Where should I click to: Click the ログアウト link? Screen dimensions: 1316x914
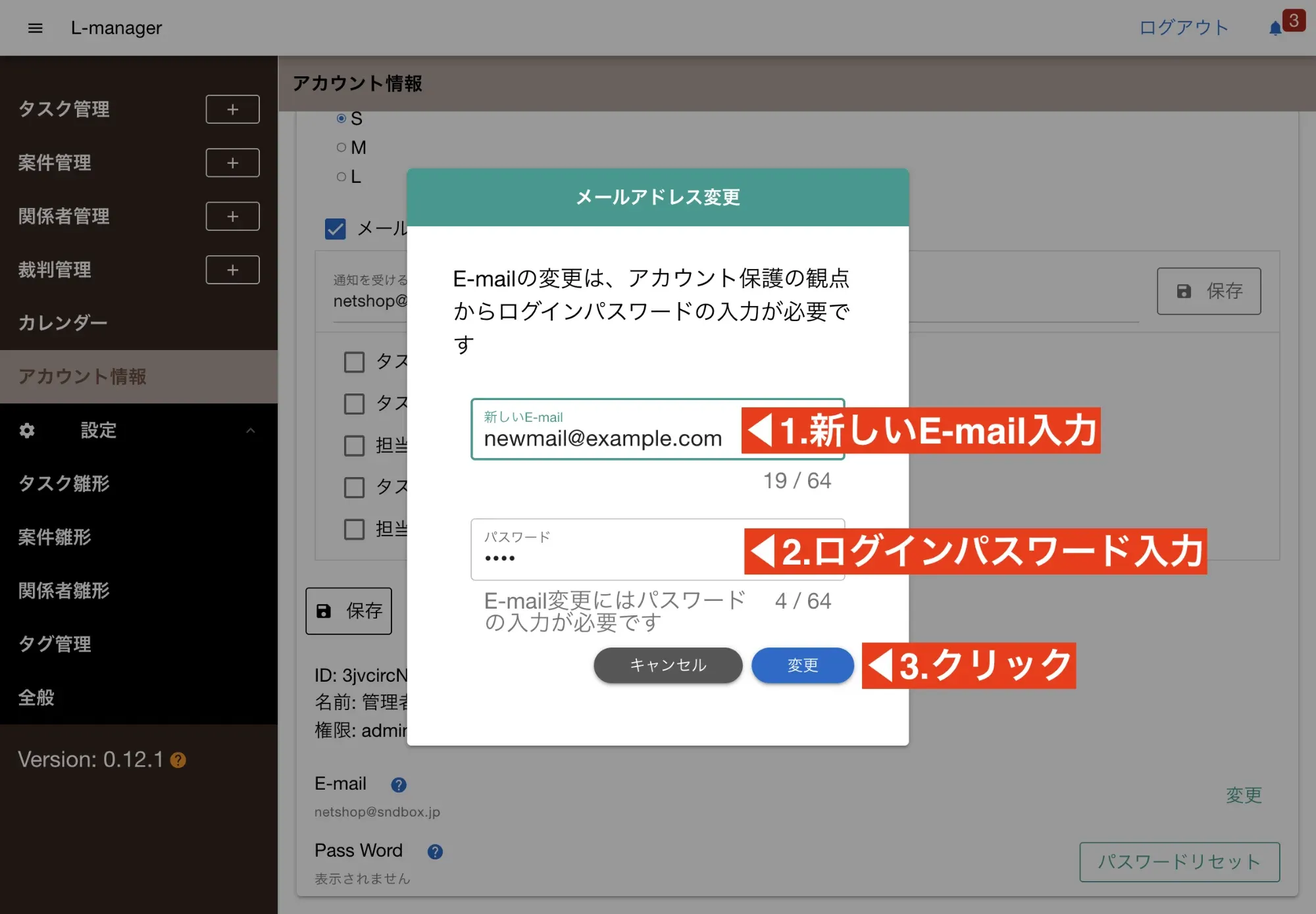1183,28
